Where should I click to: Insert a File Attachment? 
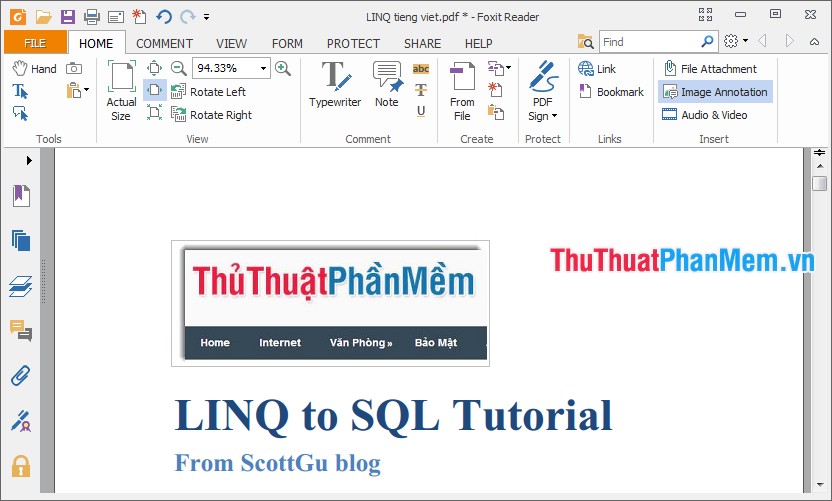[x=710, y=68]
